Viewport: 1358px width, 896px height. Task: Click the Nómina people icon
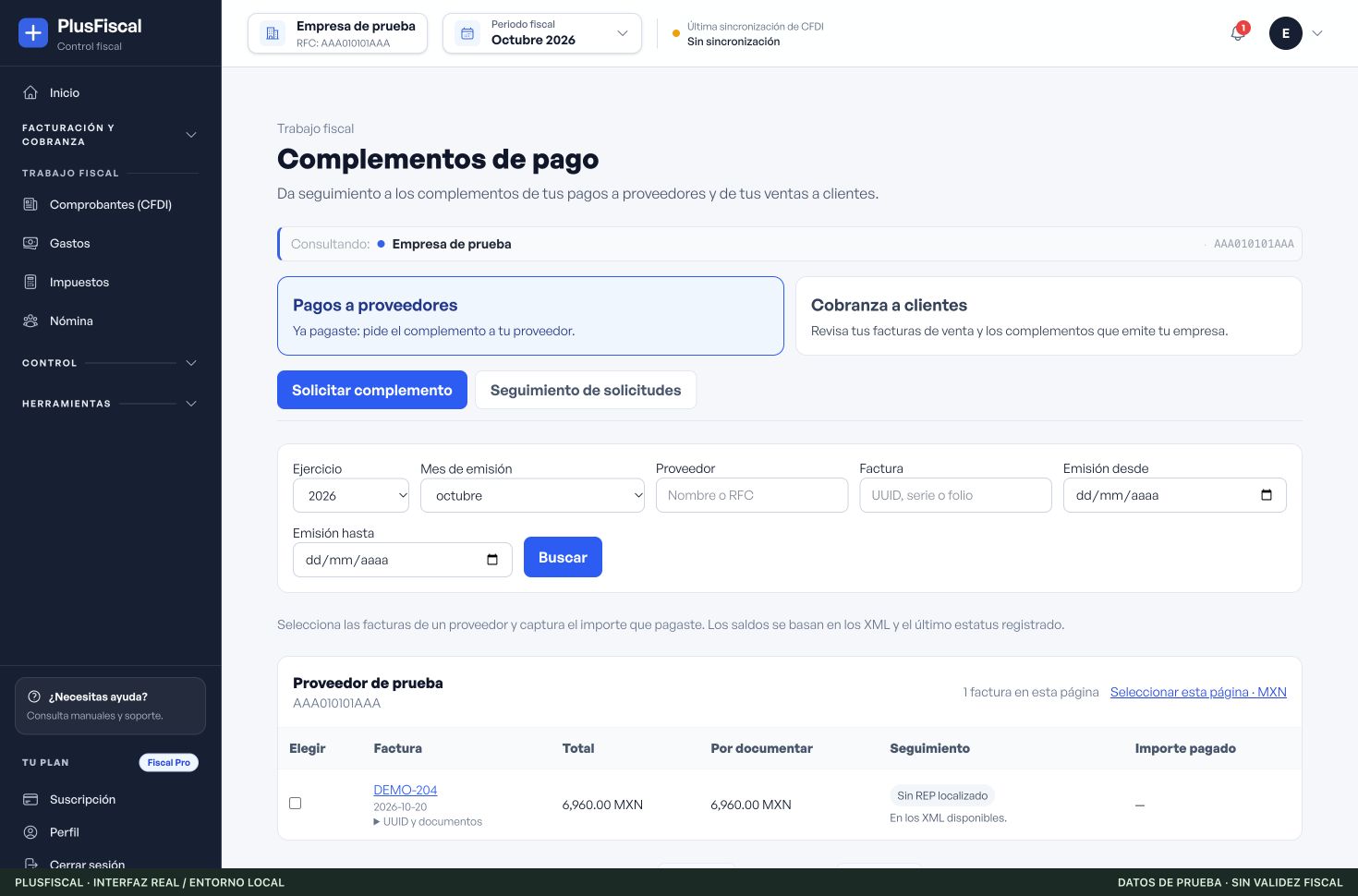pos(30,321)
